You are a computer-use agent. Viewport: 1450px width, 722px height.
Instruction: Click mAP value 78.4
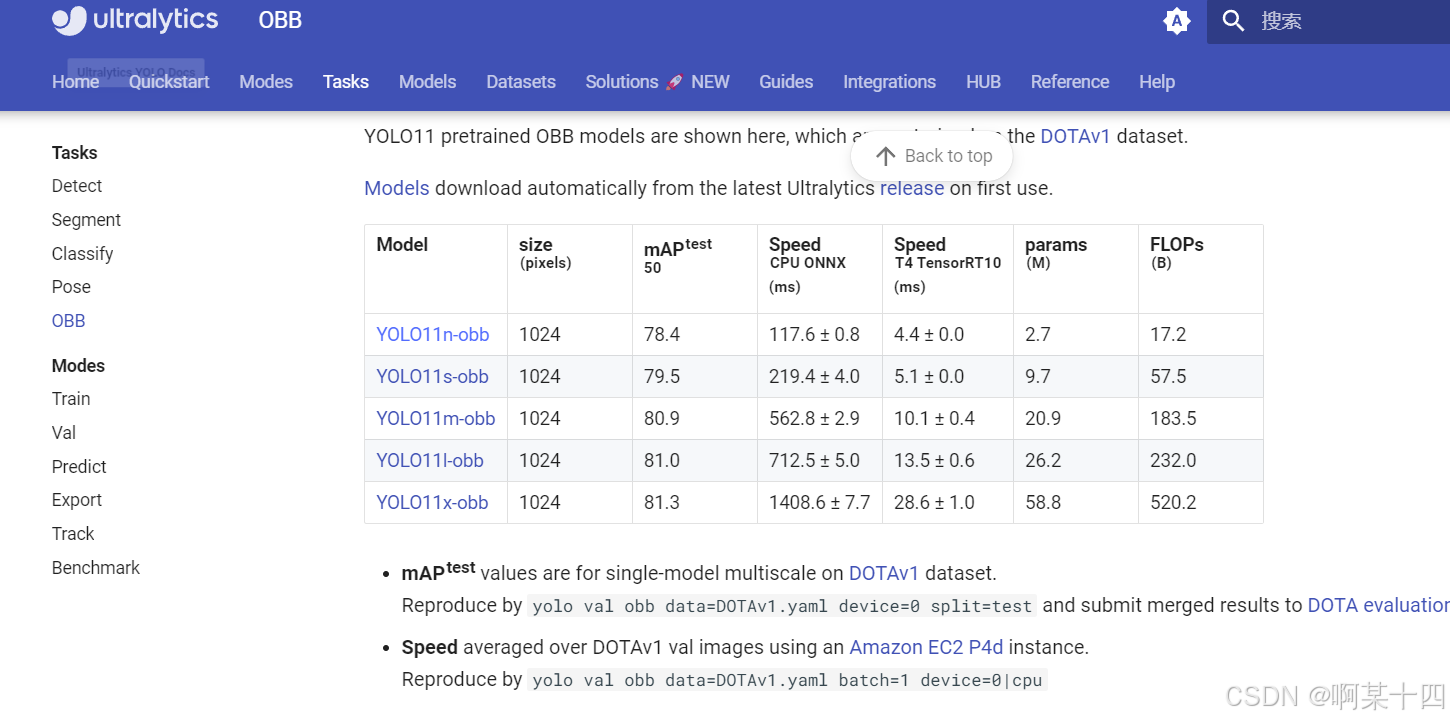(662, 335)
